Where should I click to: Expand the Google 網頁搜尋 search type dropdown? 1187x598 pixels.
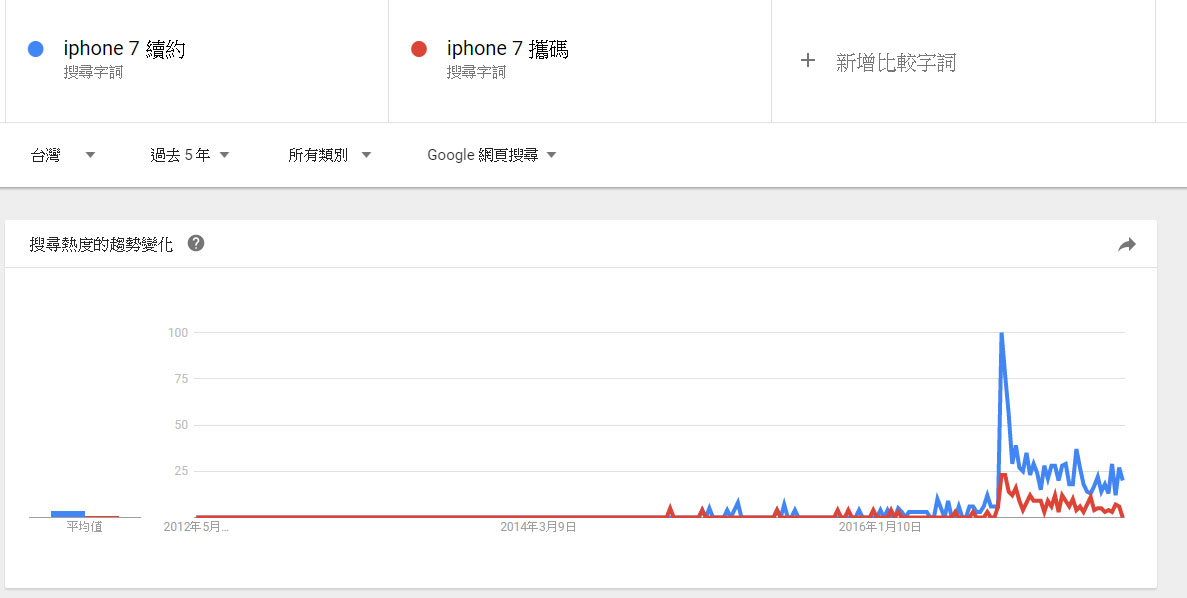(x=491, y=155)
